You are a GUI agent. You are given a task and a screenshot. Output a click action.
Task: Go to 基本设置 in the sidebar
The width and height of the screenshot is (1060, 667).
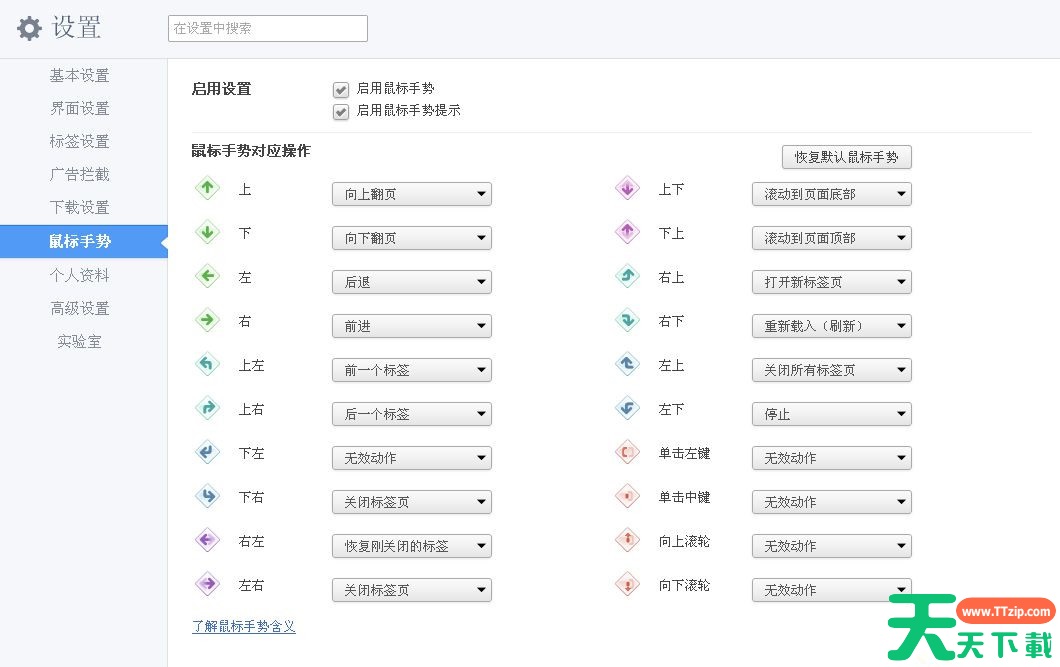tap(80, 76)
